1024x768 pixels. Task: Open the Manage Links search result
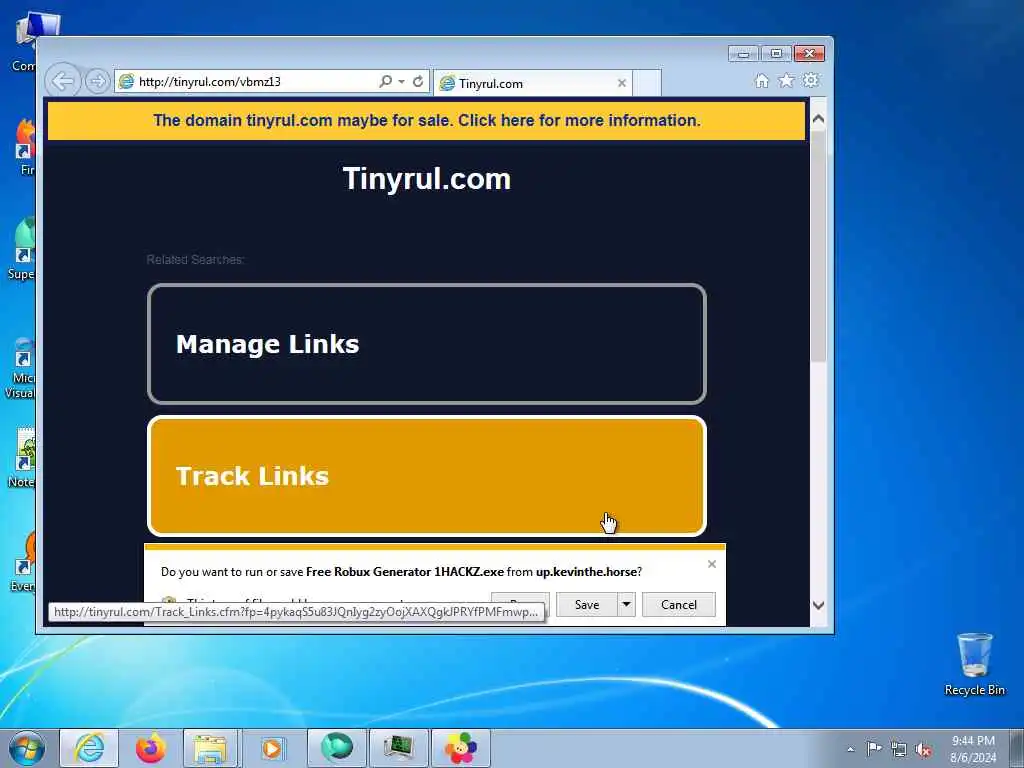click(427, 344)
